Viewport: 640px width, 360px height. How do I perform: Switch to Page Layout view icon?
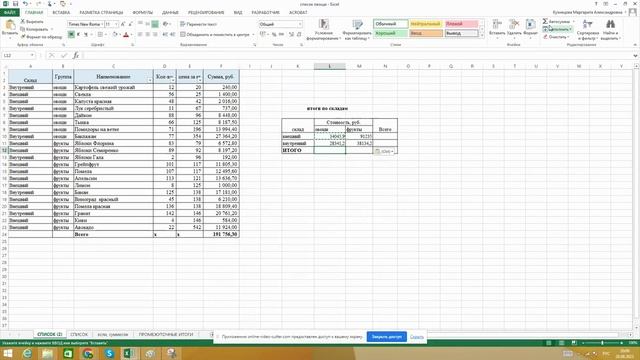coord(562,343)
